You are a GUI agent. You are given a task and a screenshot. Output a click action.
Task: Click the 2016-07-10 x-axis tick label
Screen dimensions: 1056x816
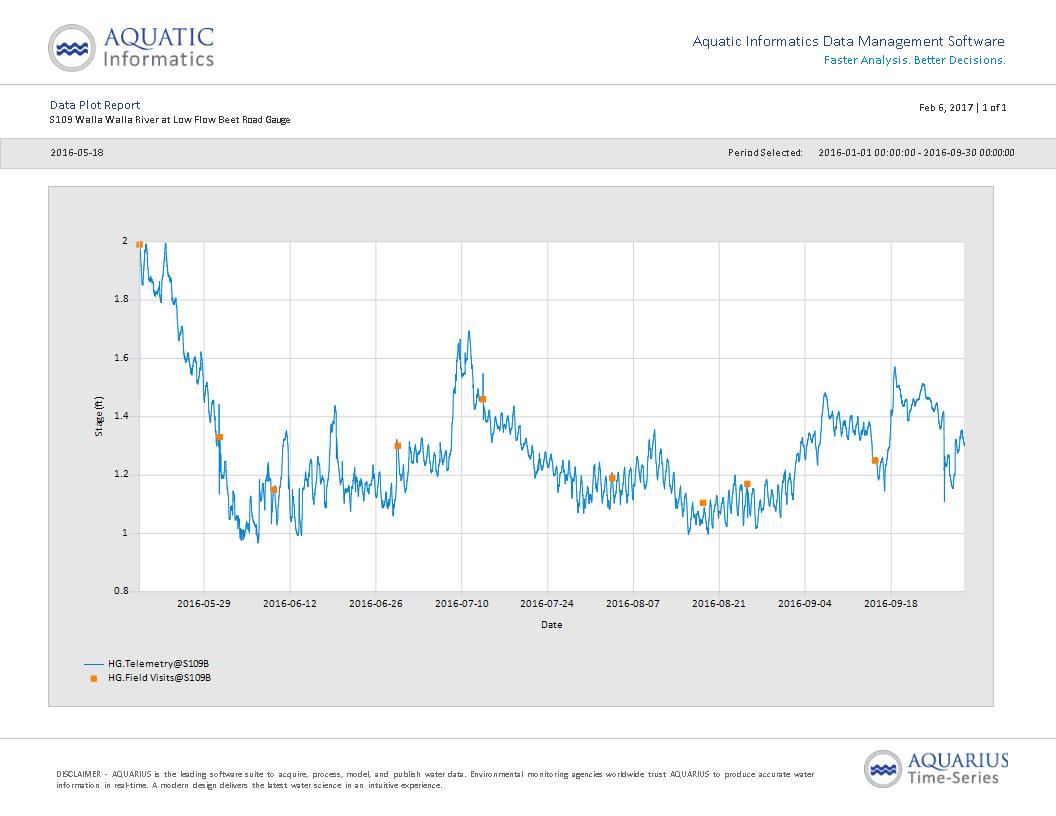(x=461, y=603)
